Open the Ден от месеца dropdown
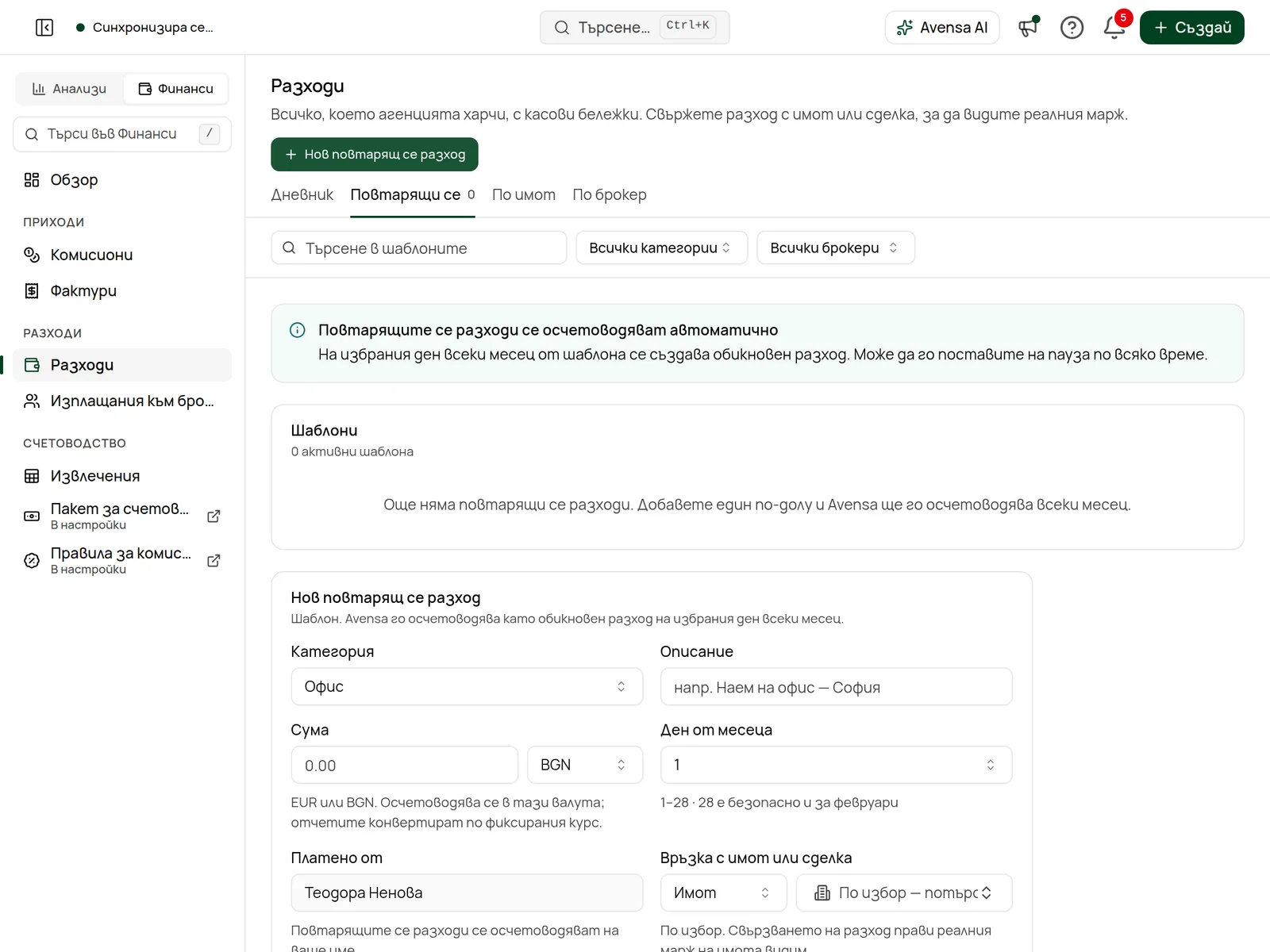 tap(837, 766)
